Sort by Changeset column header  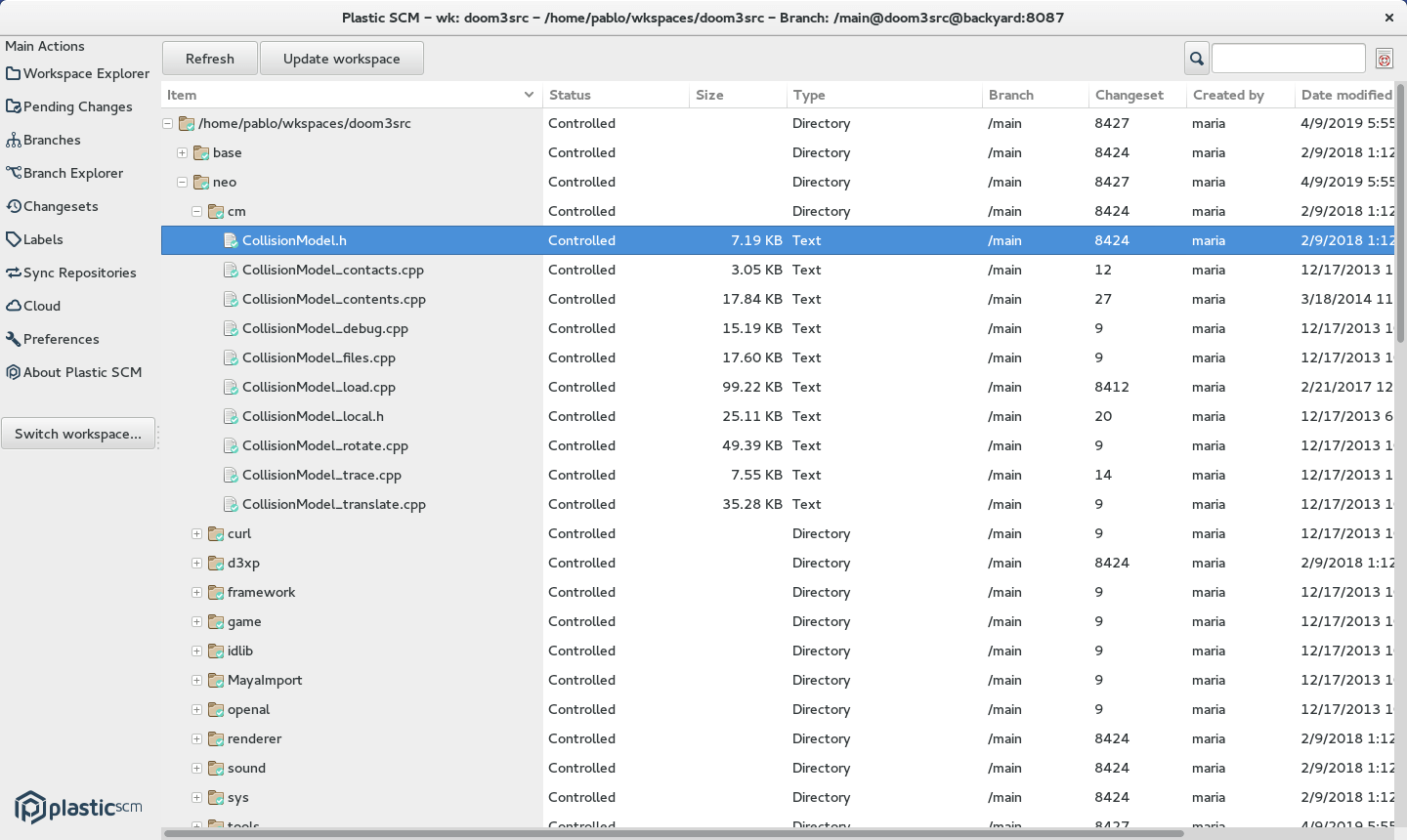click(x=1137, y=95)
